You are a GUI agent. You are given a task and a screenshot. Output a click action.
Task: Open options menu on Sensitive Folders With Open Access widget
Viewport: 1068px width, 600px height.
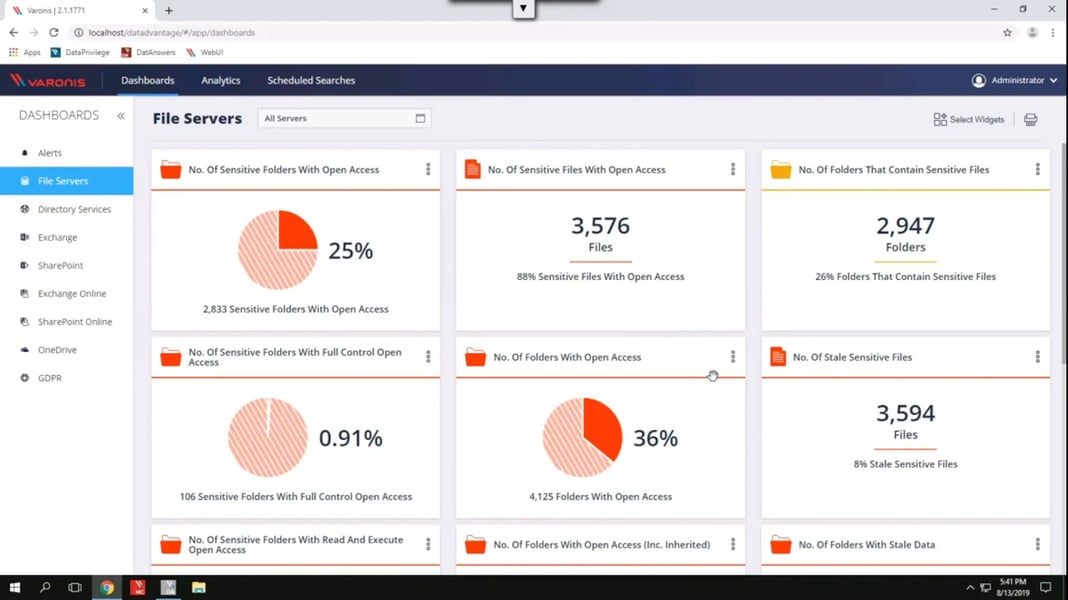point(428,169)
